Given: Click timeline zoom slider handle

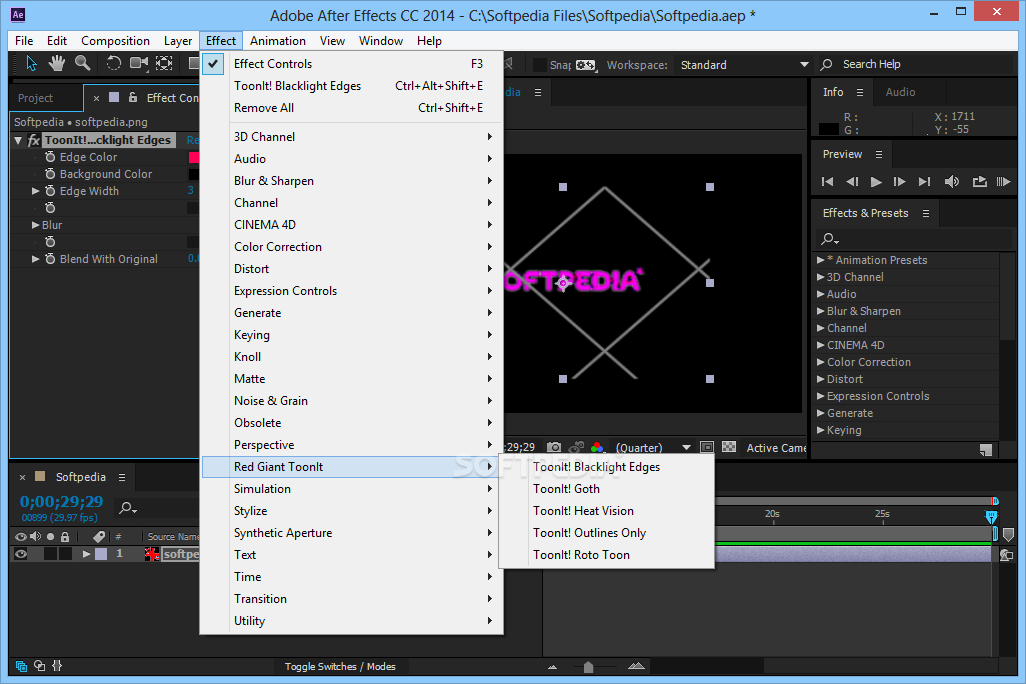Looking at the screenshot, I should pyautogui.click(x=588, y=667).
